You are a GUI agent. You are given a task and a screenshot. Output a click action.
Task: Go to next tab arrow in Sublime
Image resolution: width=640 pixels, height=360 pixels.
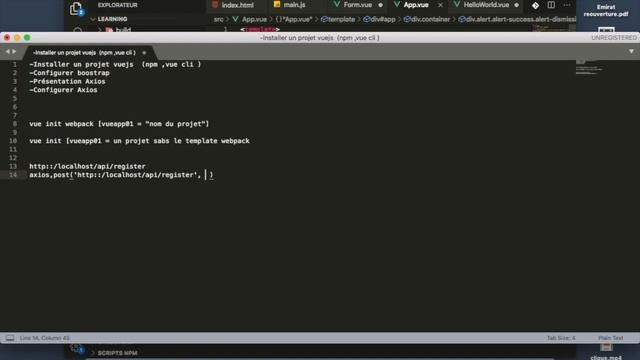14,52
